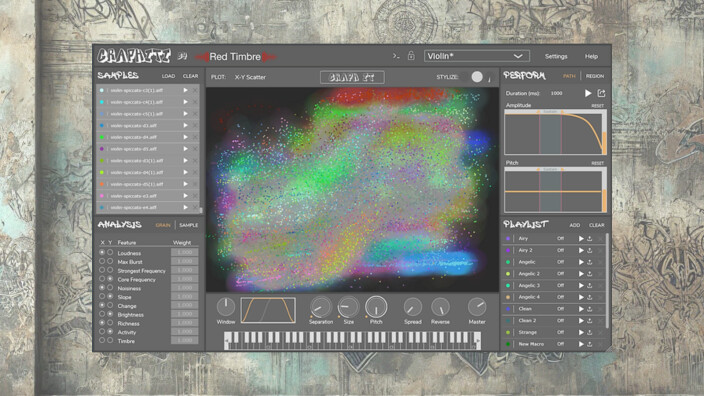
Task: Click CLEAR in the Playlist panel
Action: 597,225
